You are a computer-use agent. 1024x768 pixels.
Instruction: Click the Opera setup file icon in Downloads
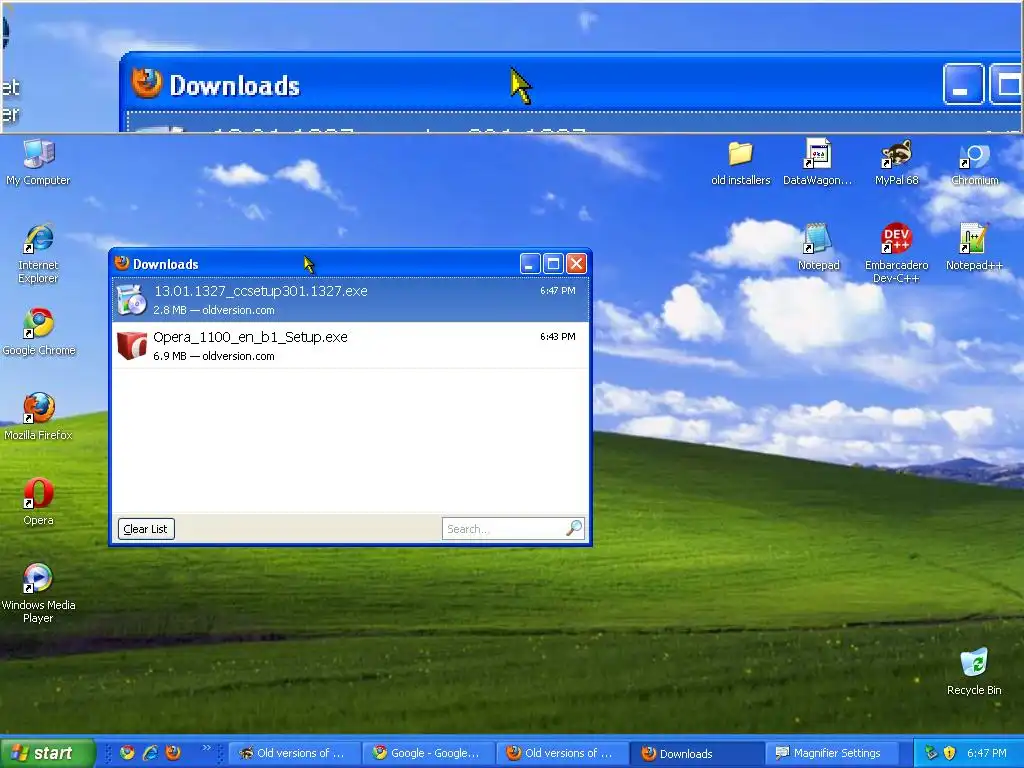click(132, 345)
